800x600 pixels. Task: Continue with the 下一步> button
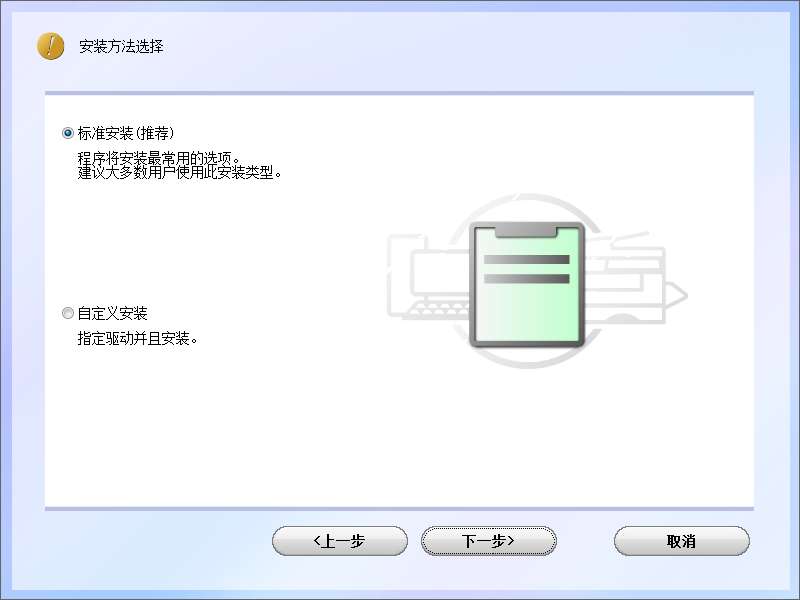[x=489, y=541]
